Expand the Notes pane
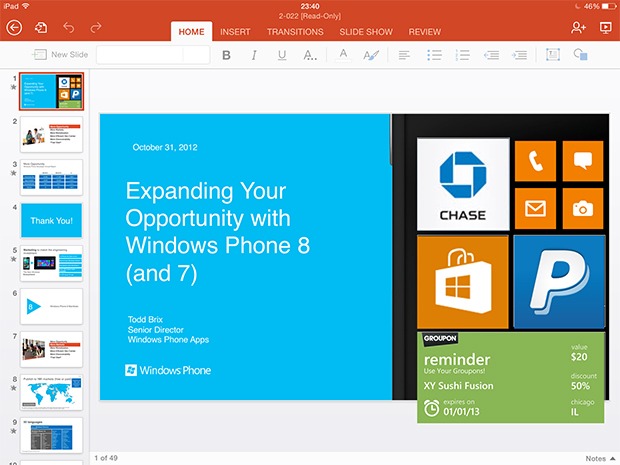Viewport: 620px width, 465px height. [597, 458]
